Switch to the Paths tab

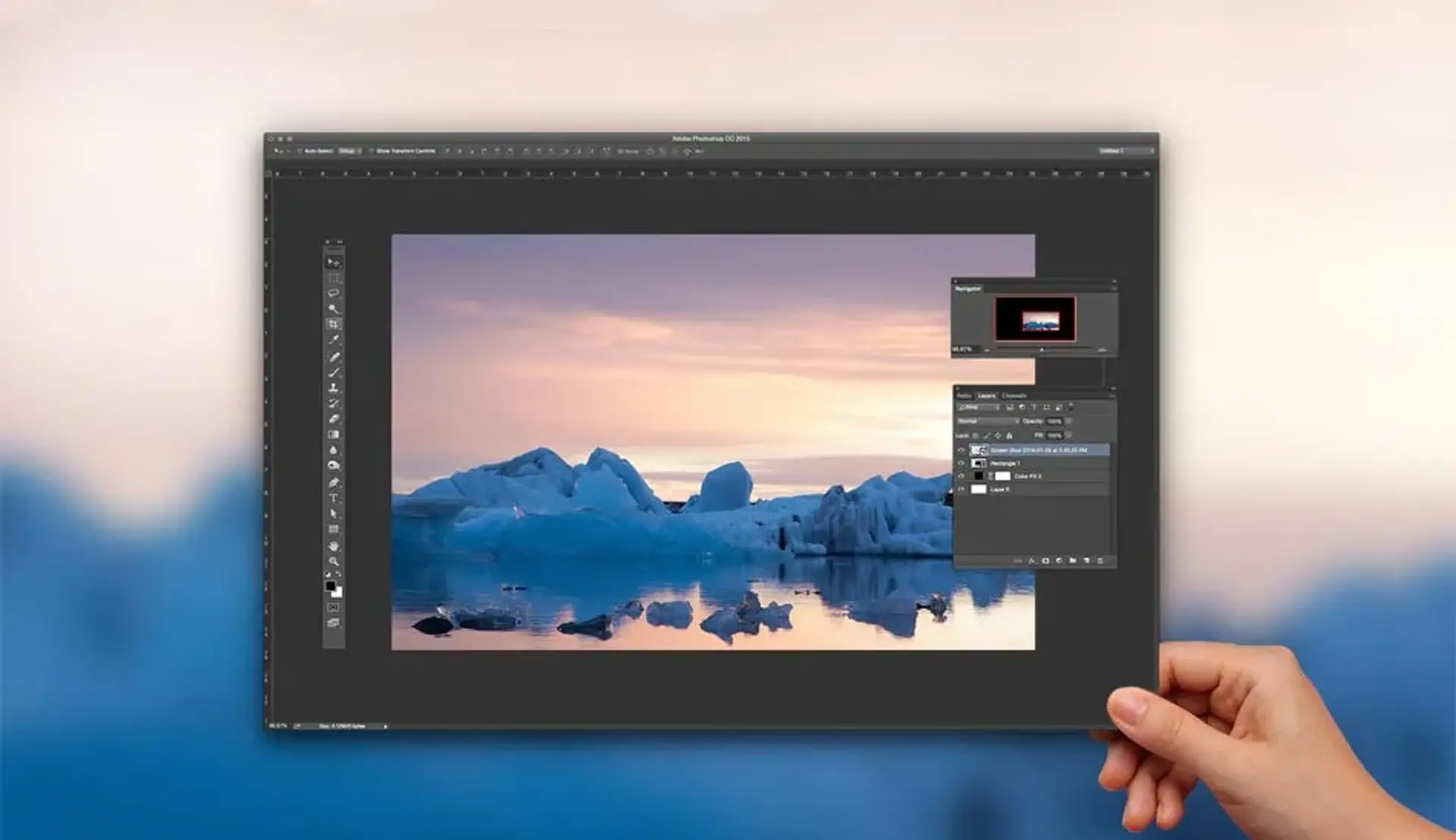pos(964,396)
